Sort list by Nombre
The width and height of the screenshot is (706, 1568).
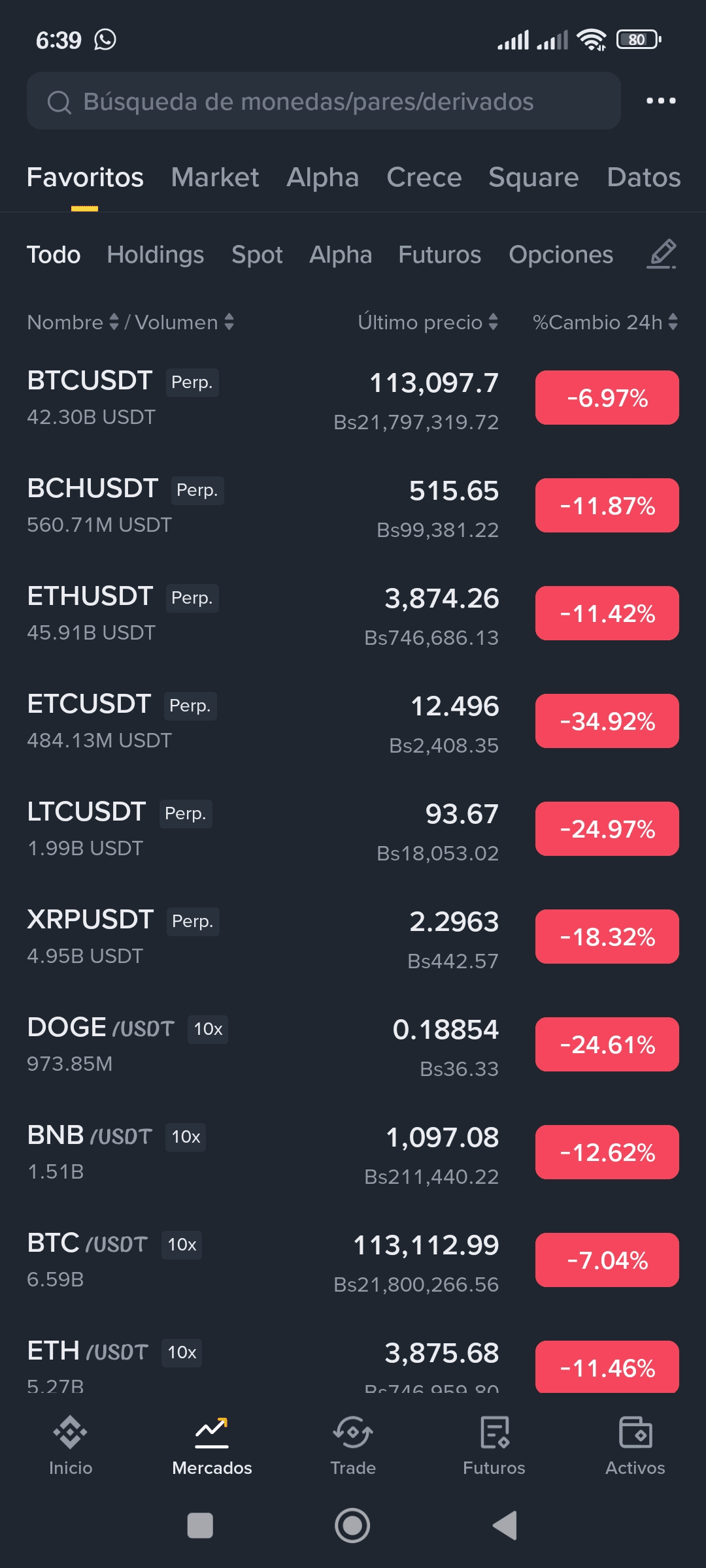[73, 322]
